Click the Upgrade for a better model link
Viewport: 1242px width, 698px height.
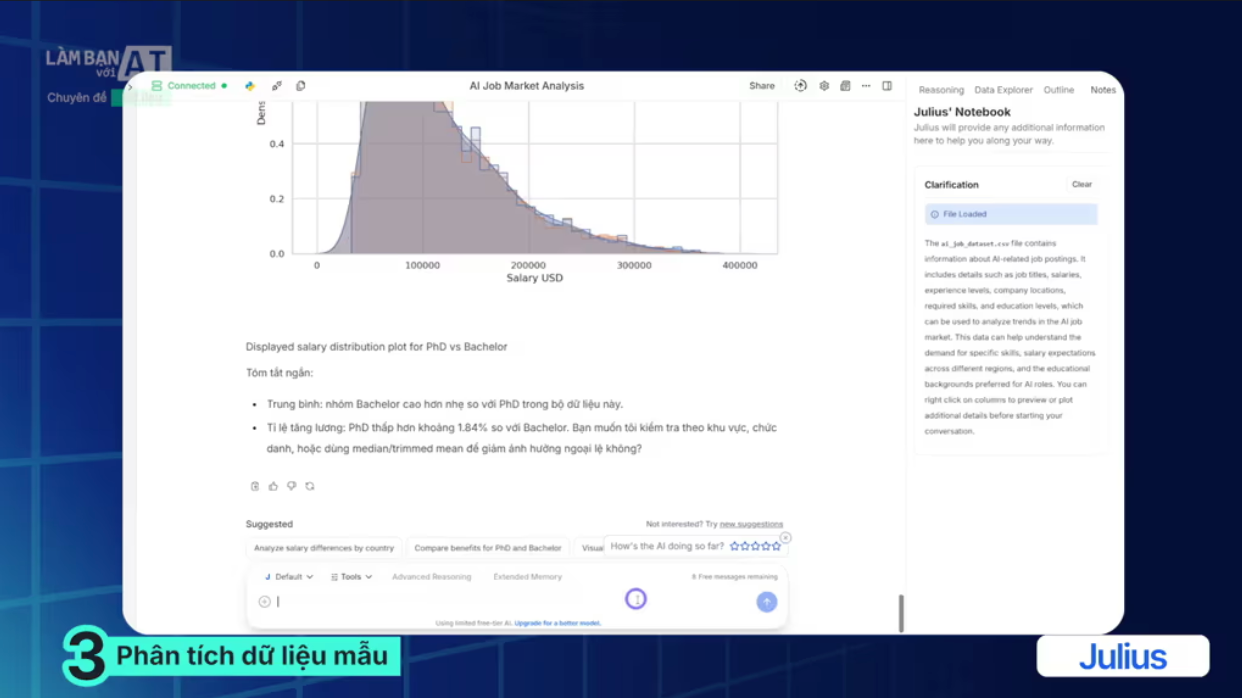coord(558,623)
